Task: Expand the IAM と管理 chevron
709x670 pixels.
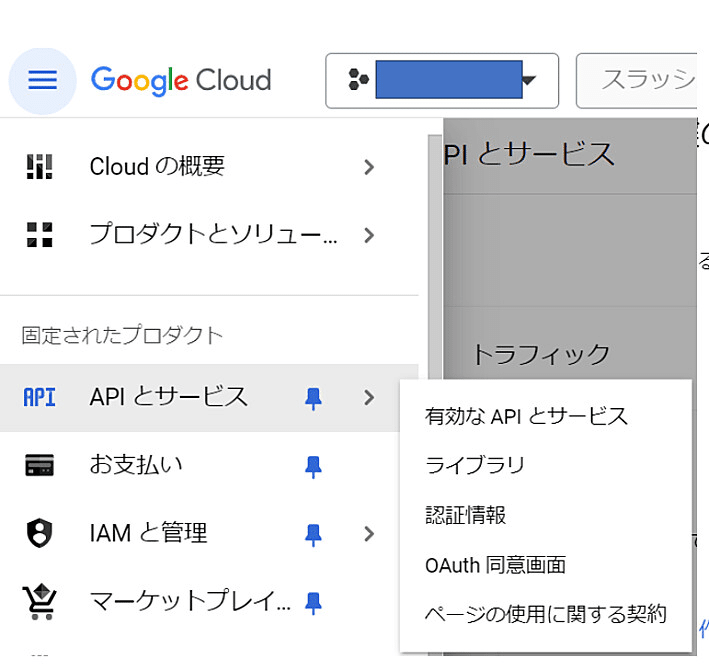Action: coord(369,534)
